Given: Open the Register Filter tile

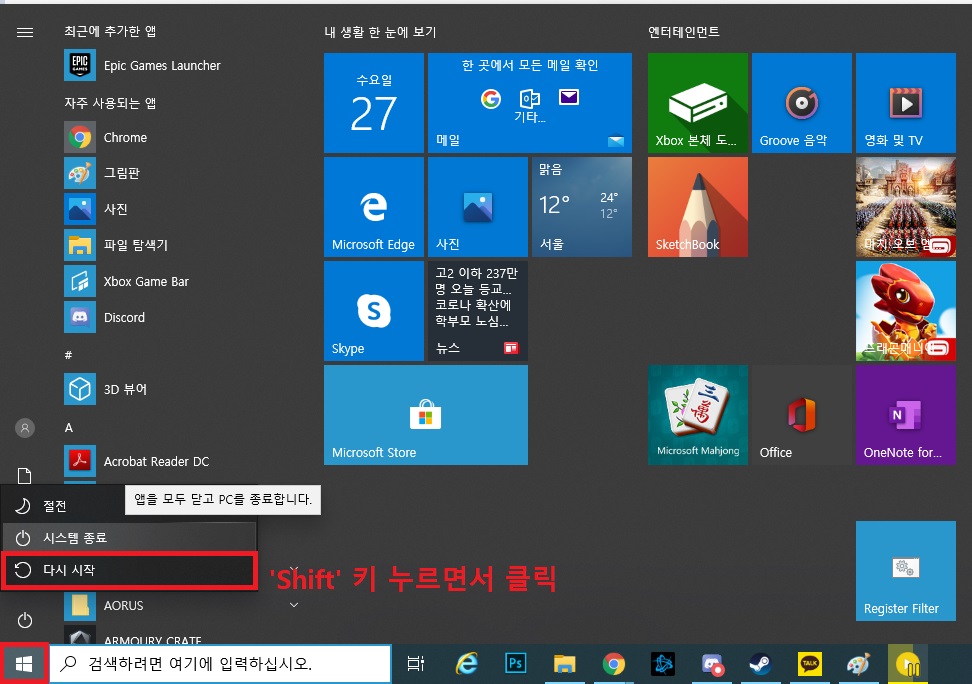Looking at the screenshot, I should click(x=906, y=571).
